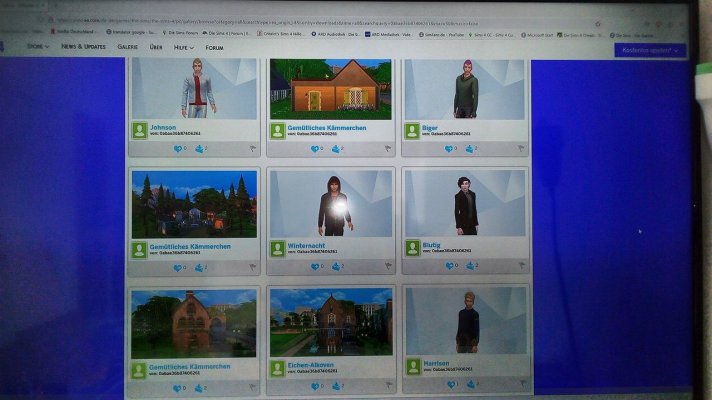Open the Über menu item
This screenshot has width=712, height=400.
156,47
